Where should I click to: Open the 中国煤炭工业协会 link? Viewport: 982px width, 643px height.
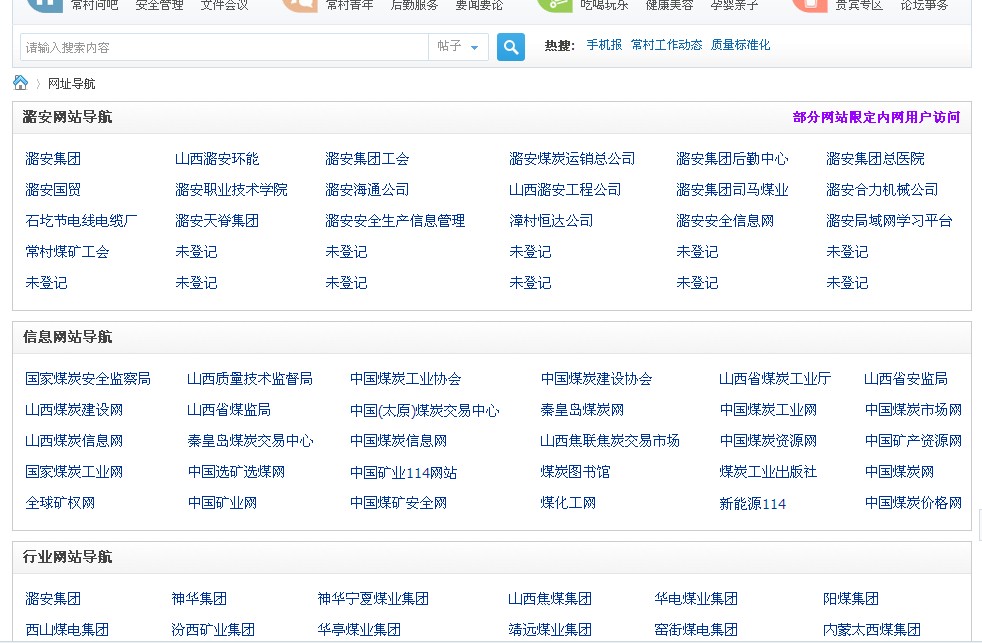click(x=405, y=379)
